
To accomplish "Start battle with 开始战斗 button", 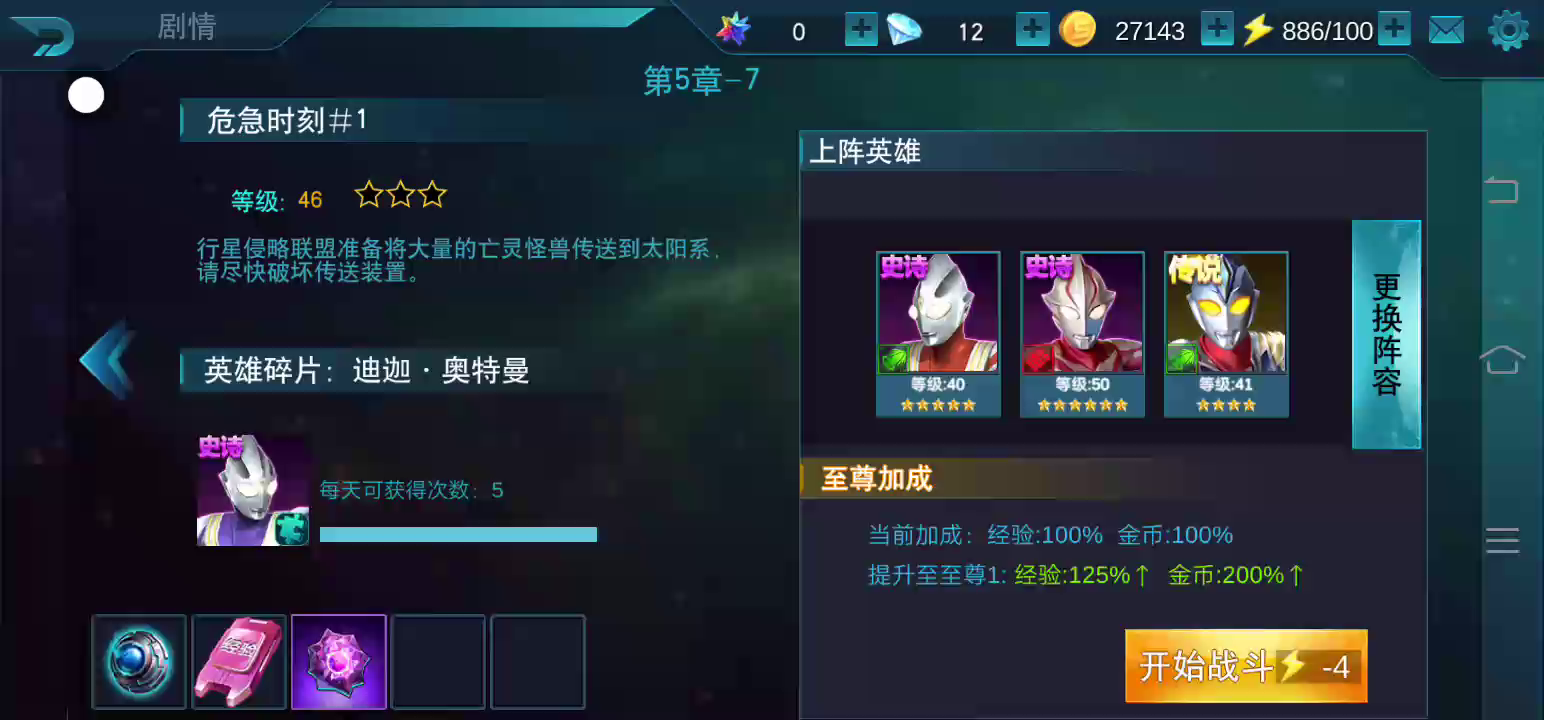I will 1246,666.
